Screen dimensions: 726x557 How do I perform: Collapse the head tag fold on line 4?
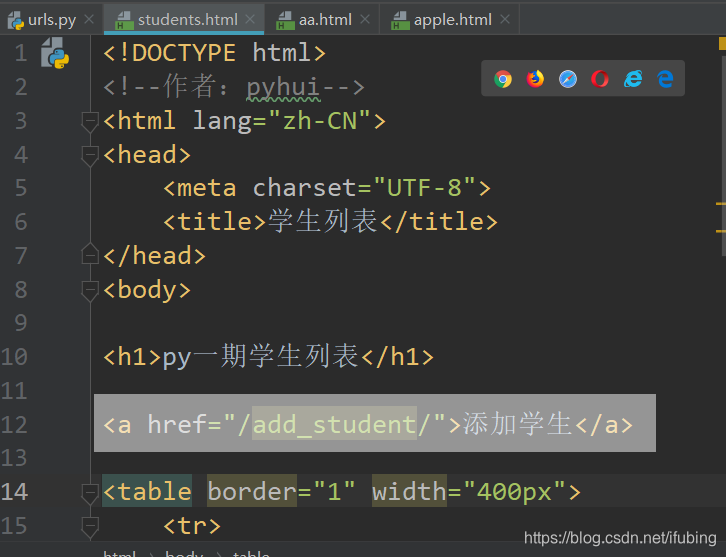pos(90,156)
